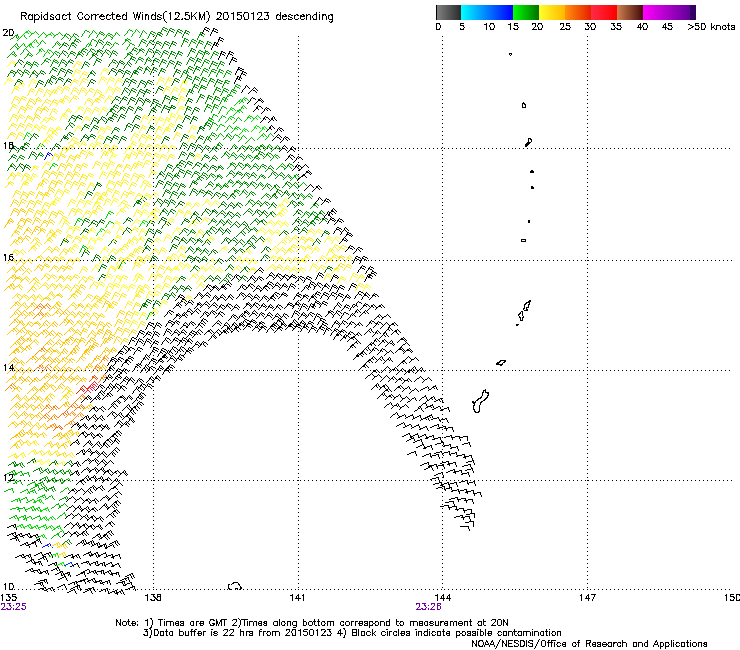Click the longitude label '138'
The height and width of the screenshot is (650, 740).
153,598
